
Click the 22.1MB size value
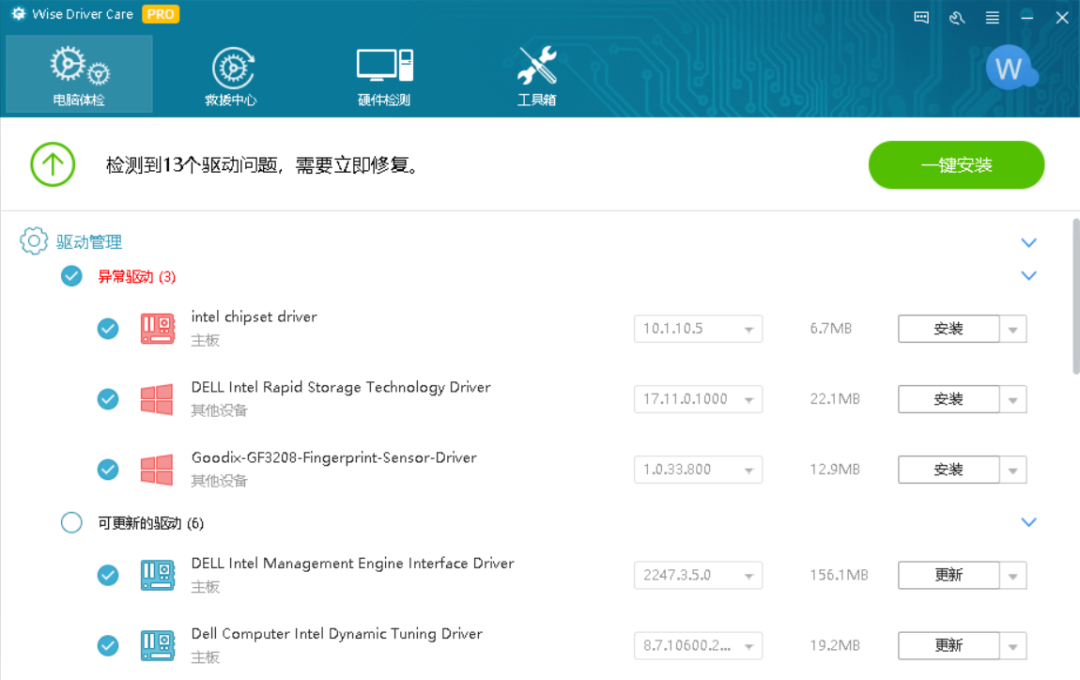click(x=835, y=399)
